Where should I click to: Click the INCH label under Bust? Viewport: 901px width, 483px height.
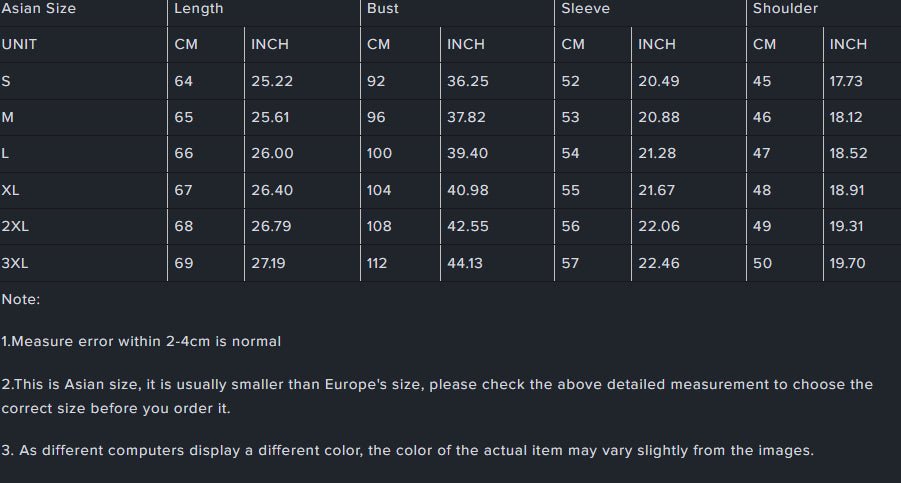point(465,44)
